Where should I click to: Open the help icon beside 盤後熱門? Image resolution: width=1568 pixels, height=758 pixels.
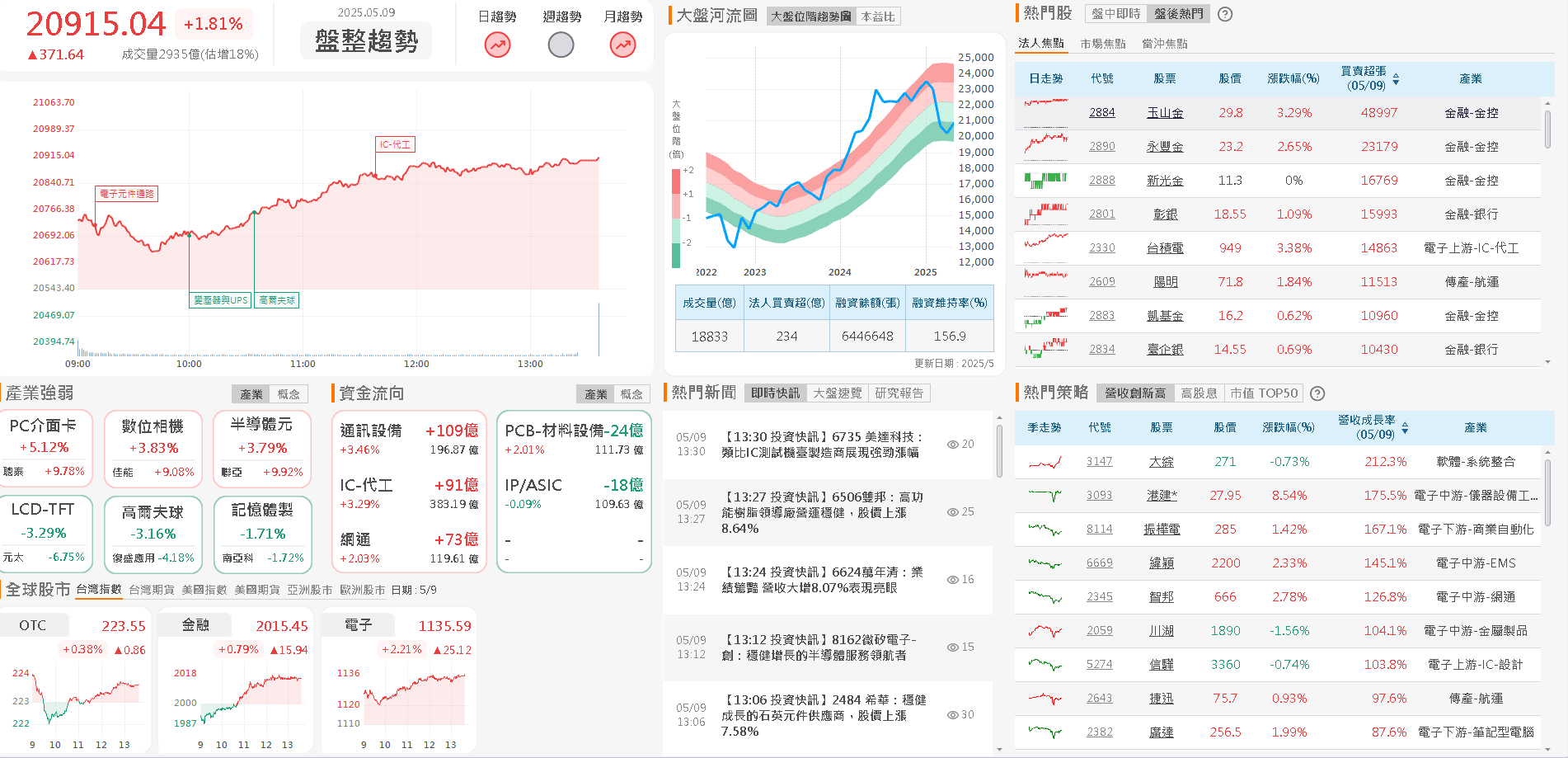tap(1225, 14)
